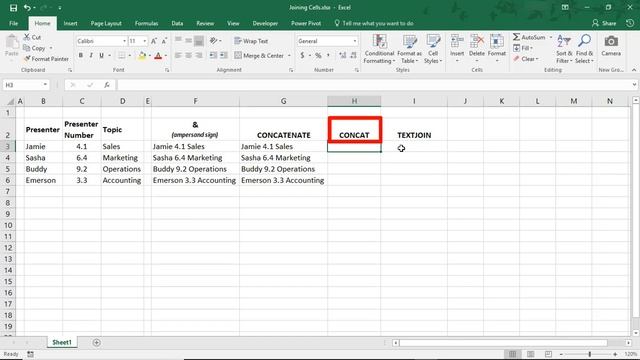
Task: Align cell text to the left
Action: click(178, 56)
